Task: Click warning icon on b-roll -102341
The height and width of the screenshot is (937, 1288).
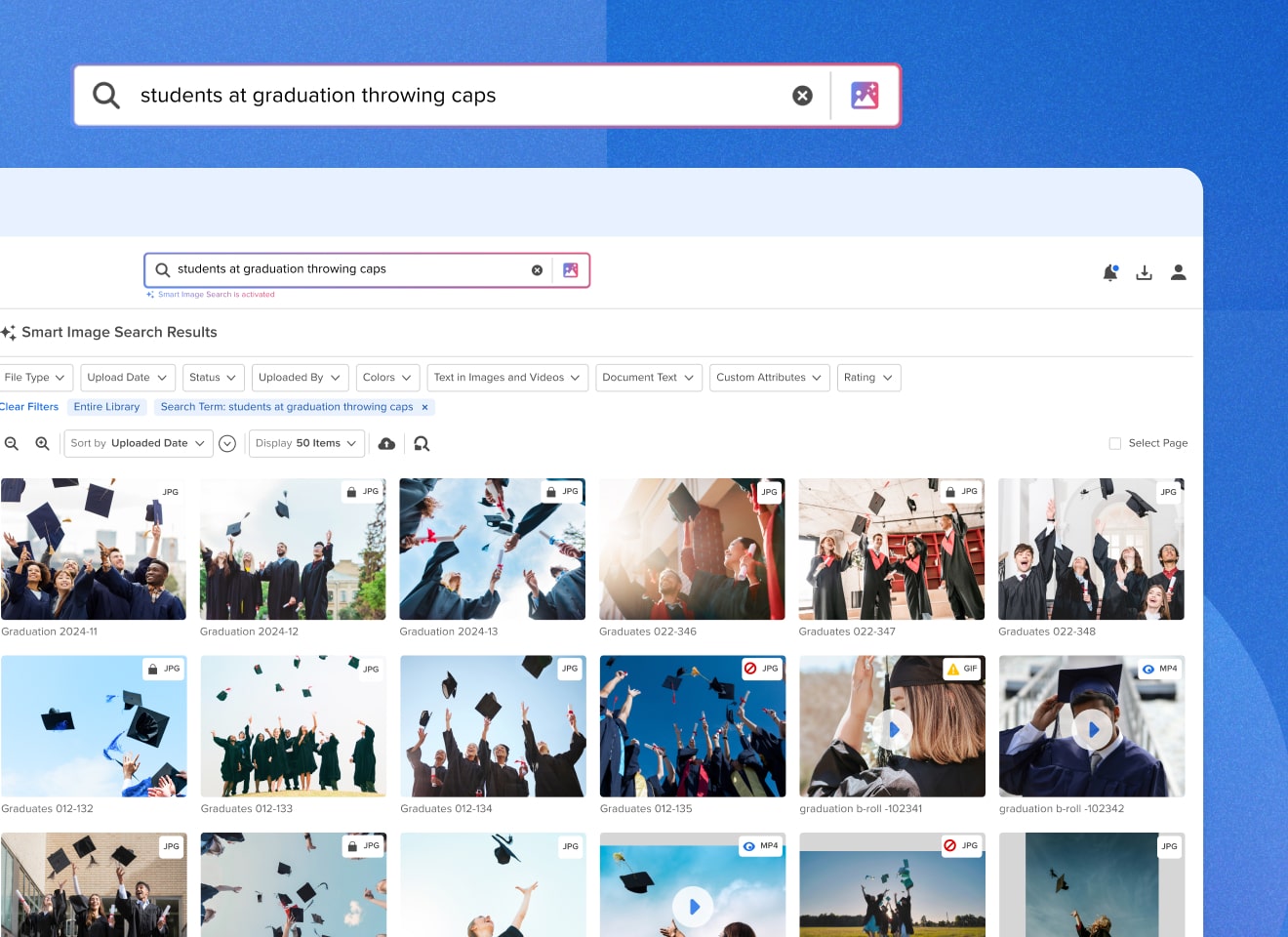Action: (953, 669)
